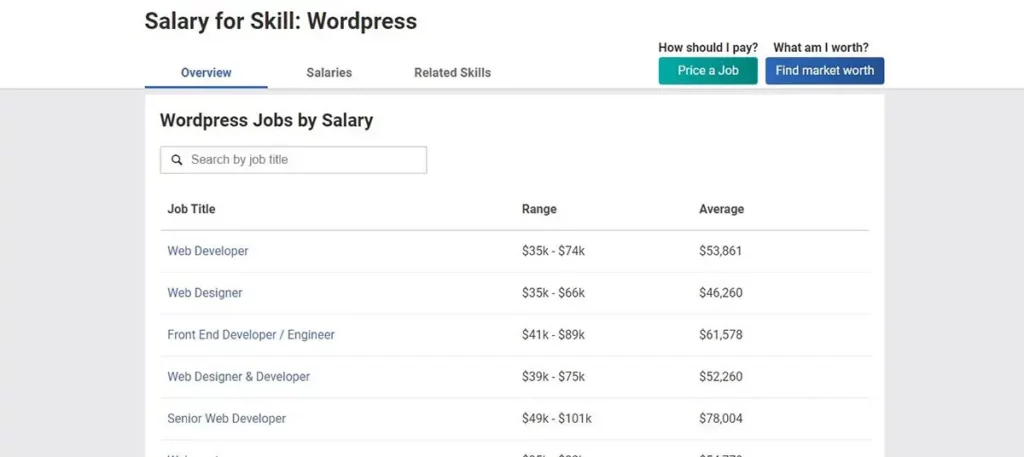Click the Web Designer & Developer link
1024x457 pixels.
click(x=239, y=377)
